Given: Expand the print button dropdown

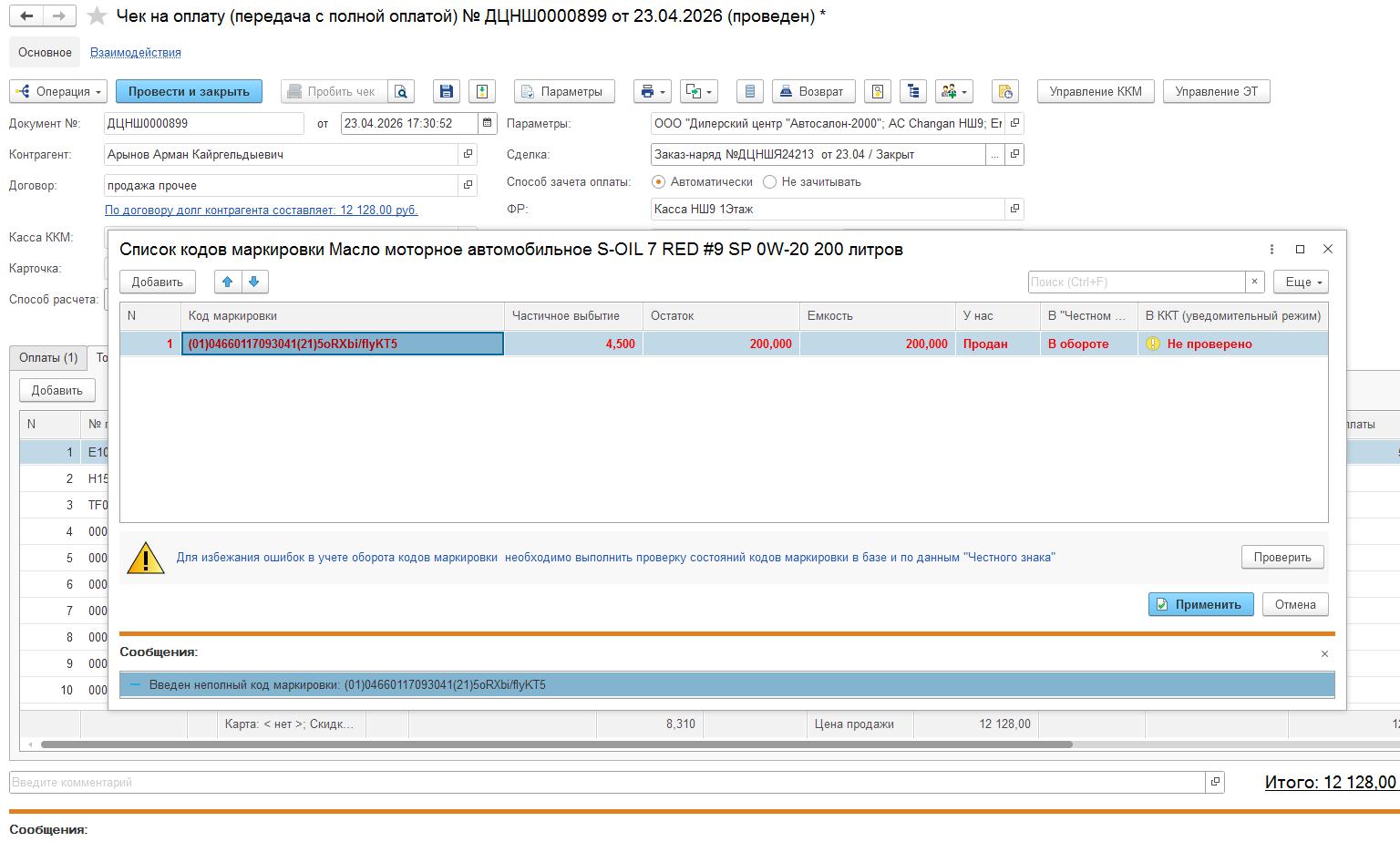Looking at the screenshot, I should pyautogui.click(x=654, y=91).
